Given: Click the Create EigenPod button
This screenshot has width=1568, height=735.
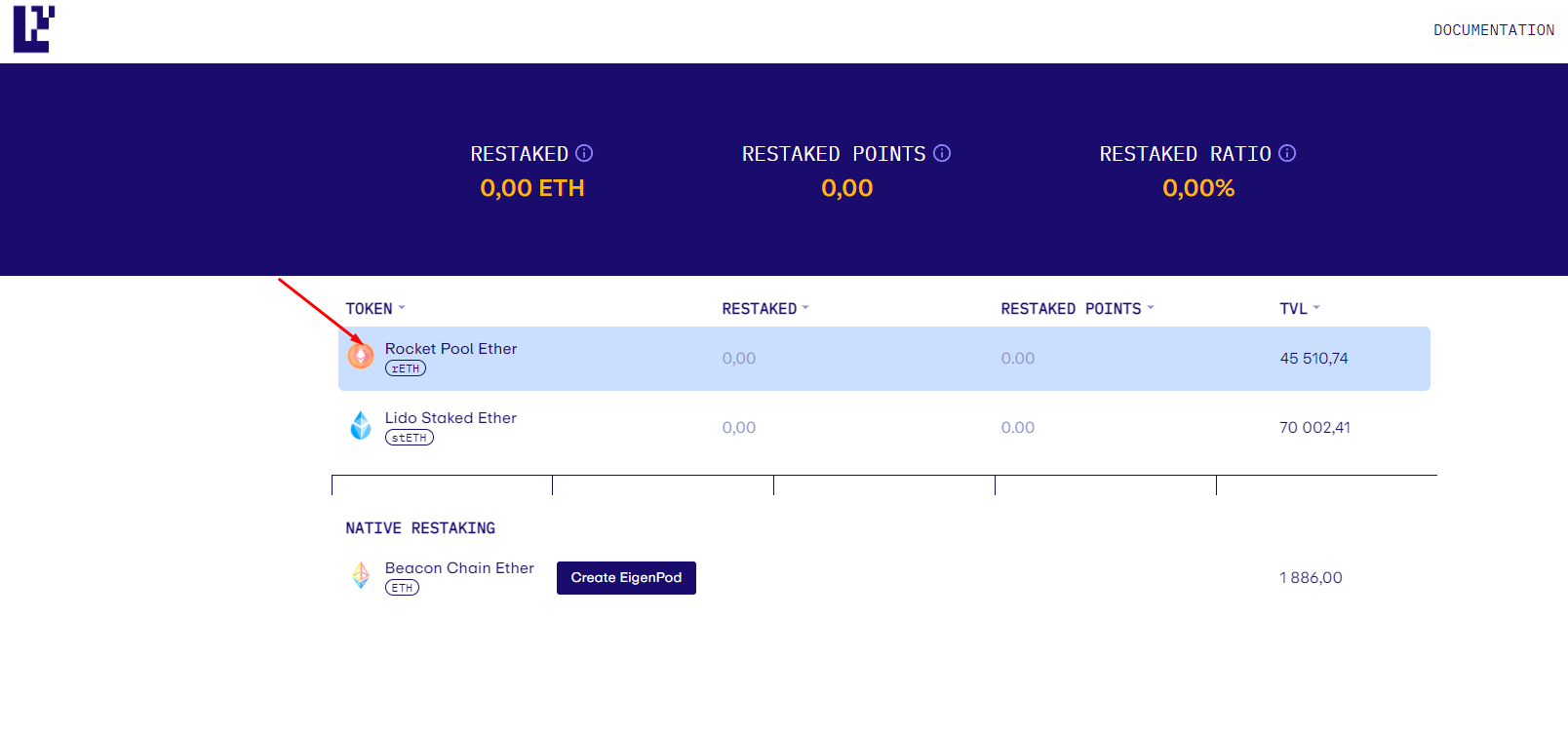Looking at the screenshot, I should 626,578.
